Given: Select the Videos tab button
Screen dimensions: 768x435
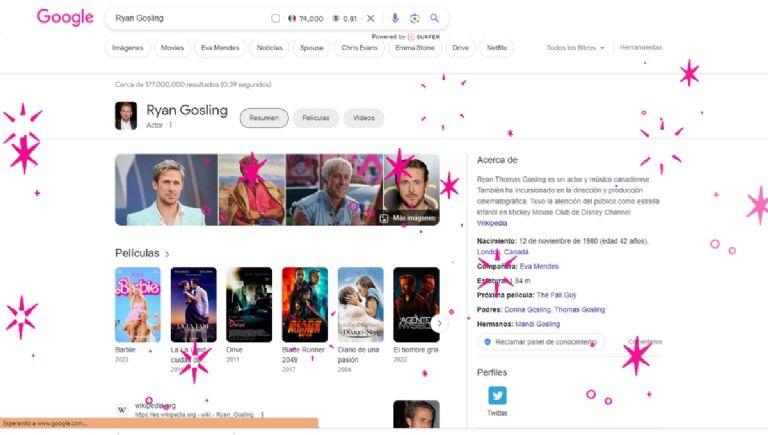Looking at the screenshot, I should (363, 118).
